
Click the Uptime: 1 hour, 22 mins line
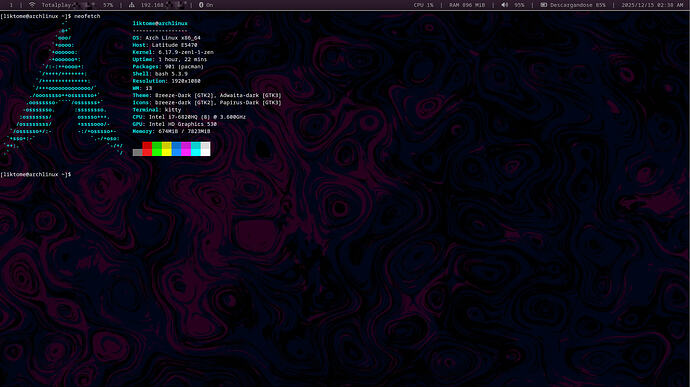(170, 59)
